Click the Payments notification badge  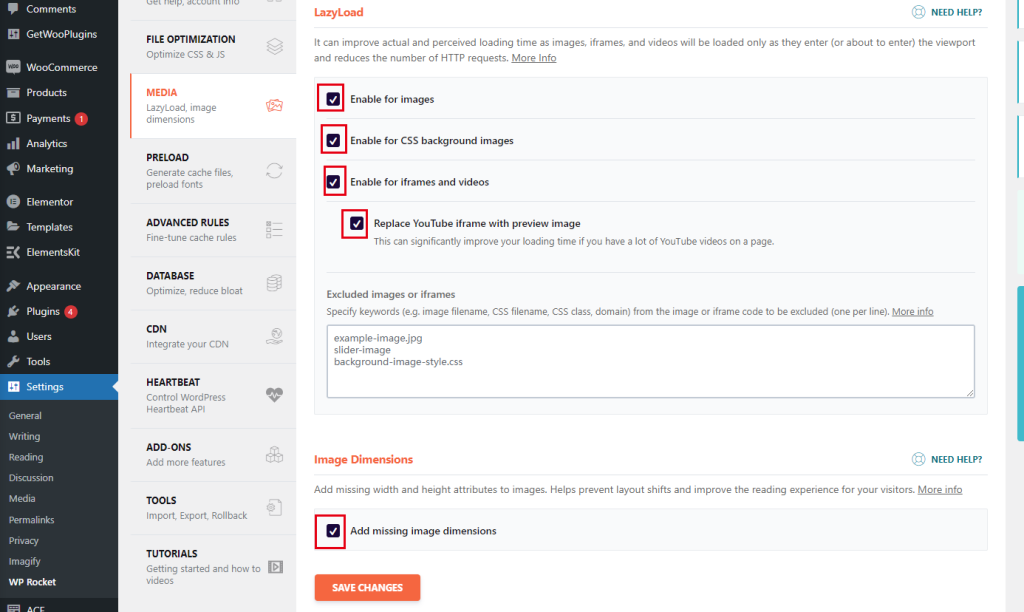81,118
